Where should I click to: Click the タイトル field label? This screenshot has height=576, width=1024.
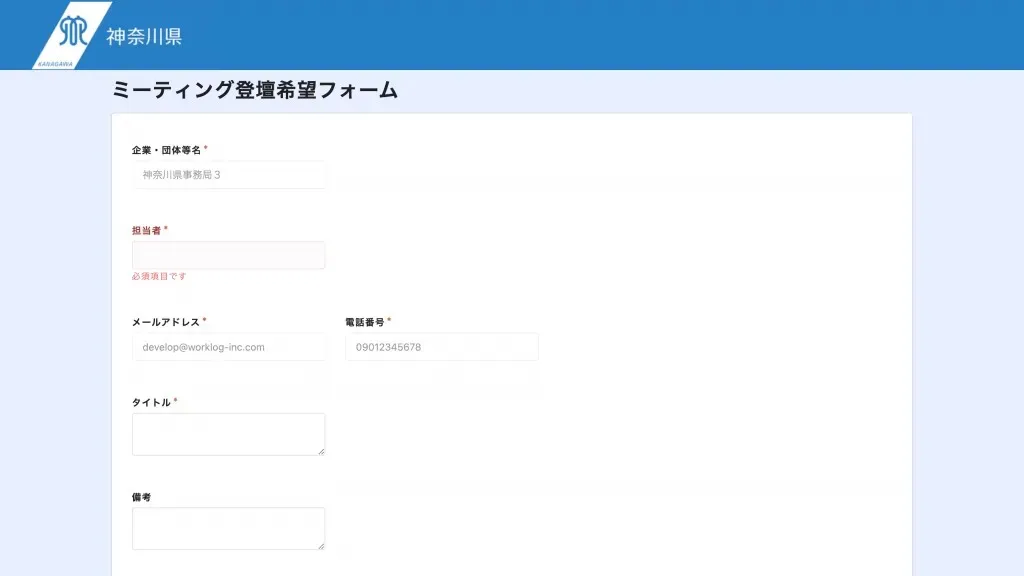[x=151, y=402]
